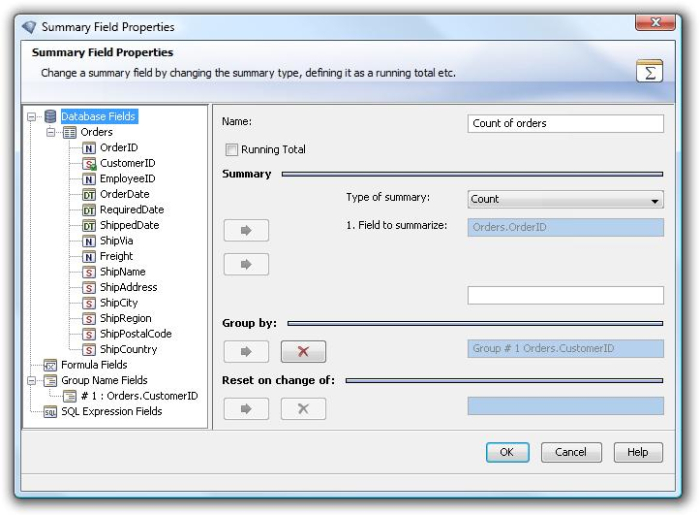700x515 pixels.
Task: Click the Orders table icon
Action: [70, 133]
